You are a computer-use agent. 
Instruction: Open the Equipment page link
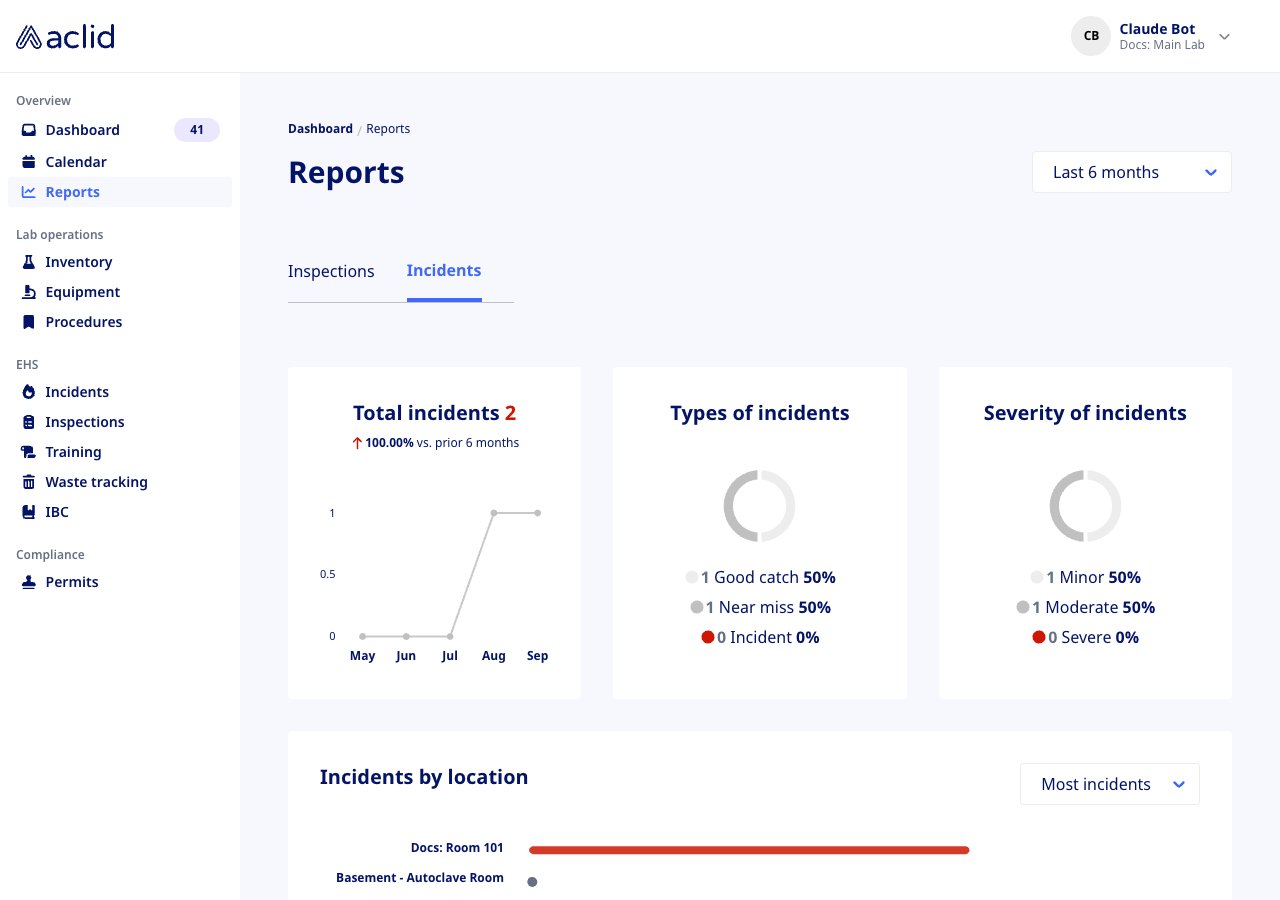point(82,292)
